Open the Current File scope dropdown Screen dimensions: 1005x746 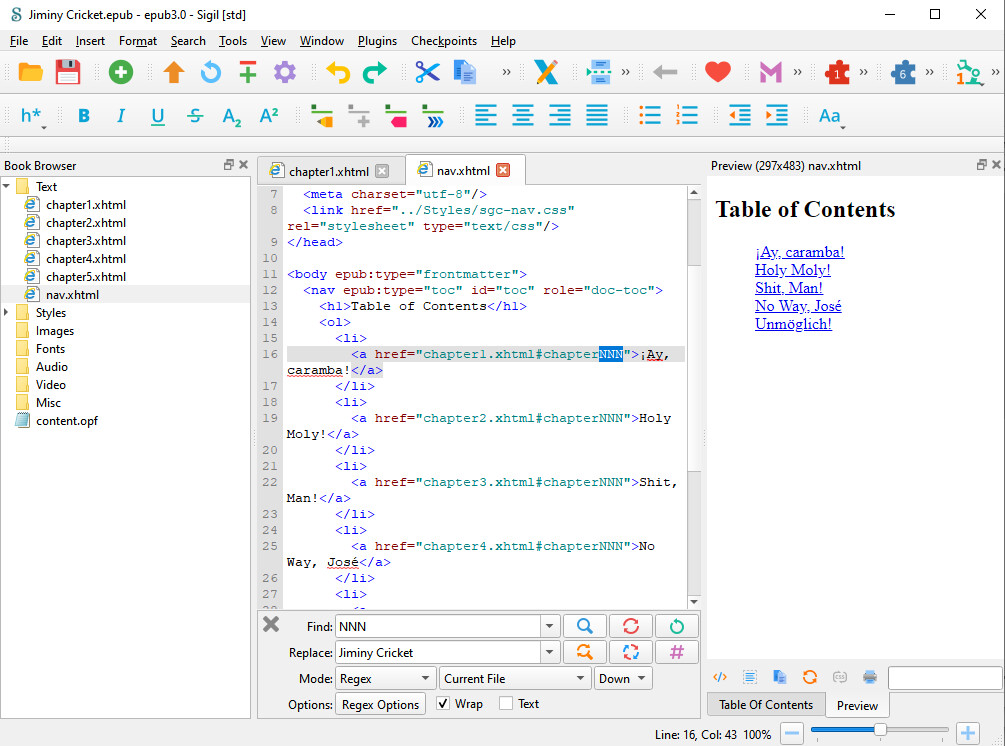tap(515, 679)
